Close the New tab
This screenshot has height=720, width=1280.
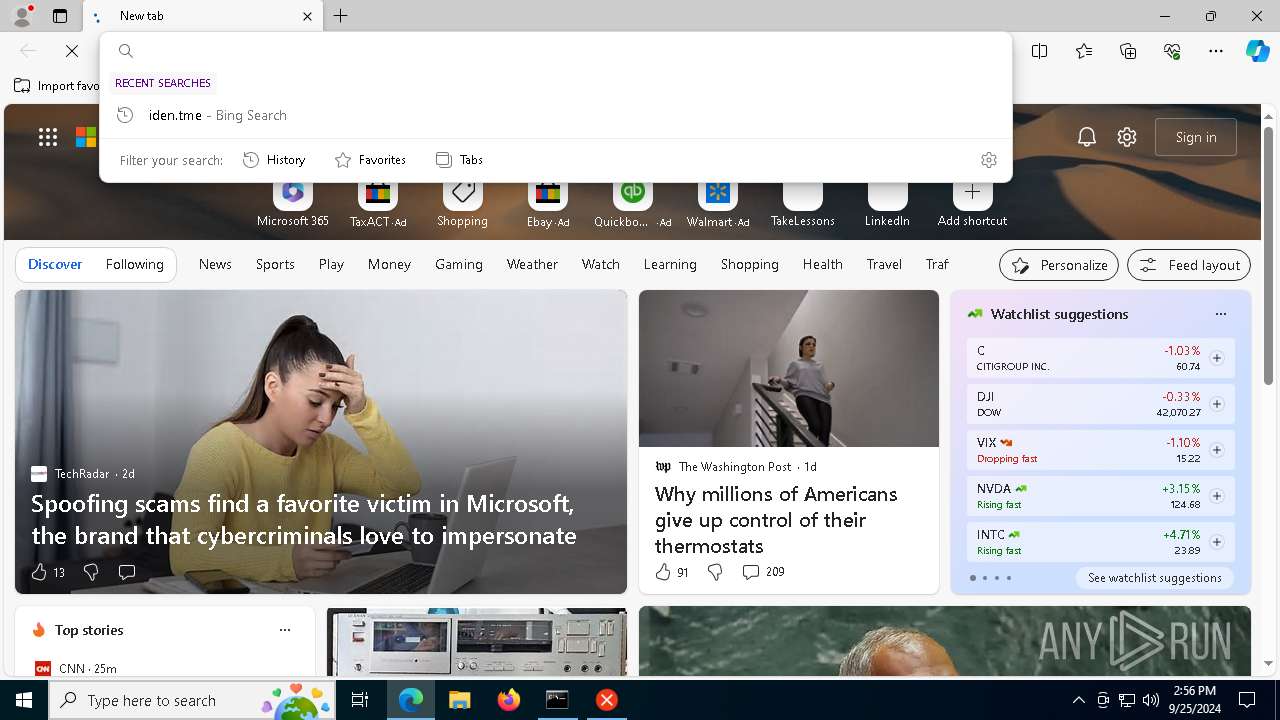point(307,16)
